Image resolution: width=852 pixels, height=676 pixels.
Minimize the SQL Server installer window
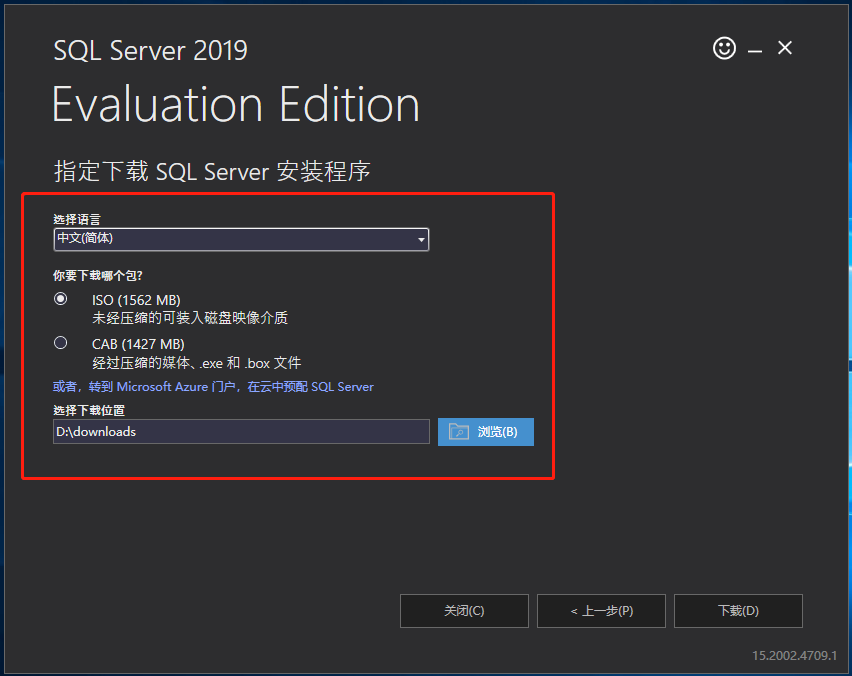coord(755,51)
